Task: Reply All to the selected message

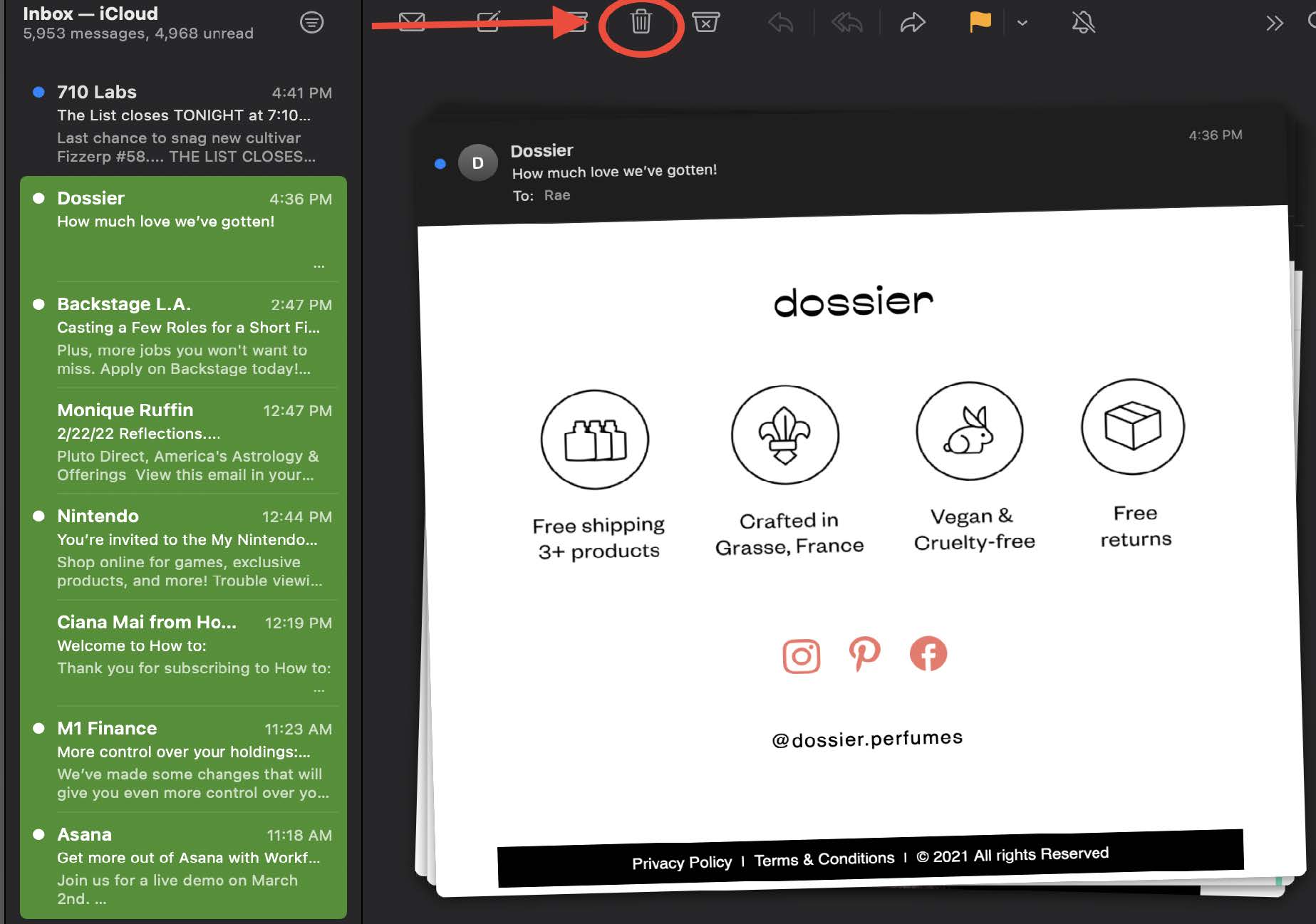Action: (846, 23)
